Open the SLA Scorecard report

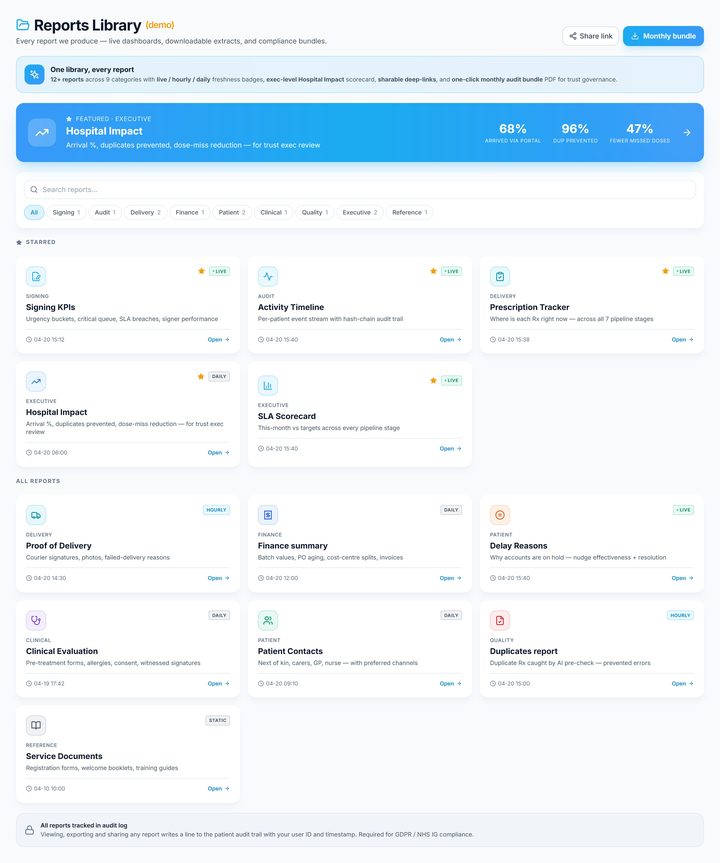click(x=450, y=449)
